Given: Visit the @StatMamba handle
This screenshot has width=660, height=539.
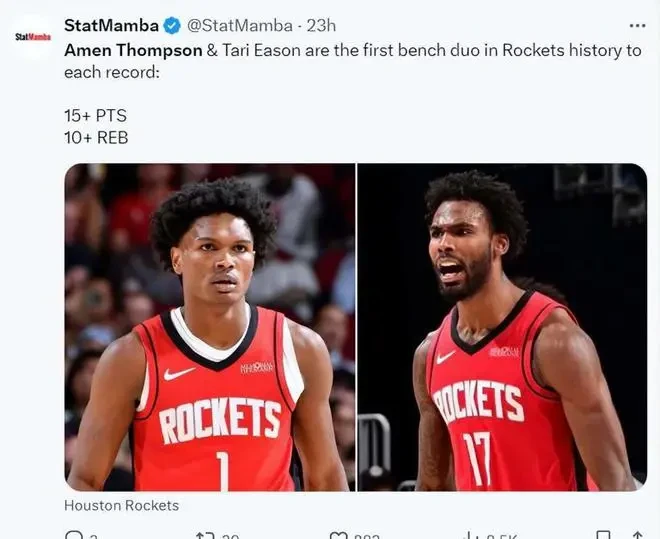Looking at the screenshot, I should pyautogui.click(x=240, y=26).
